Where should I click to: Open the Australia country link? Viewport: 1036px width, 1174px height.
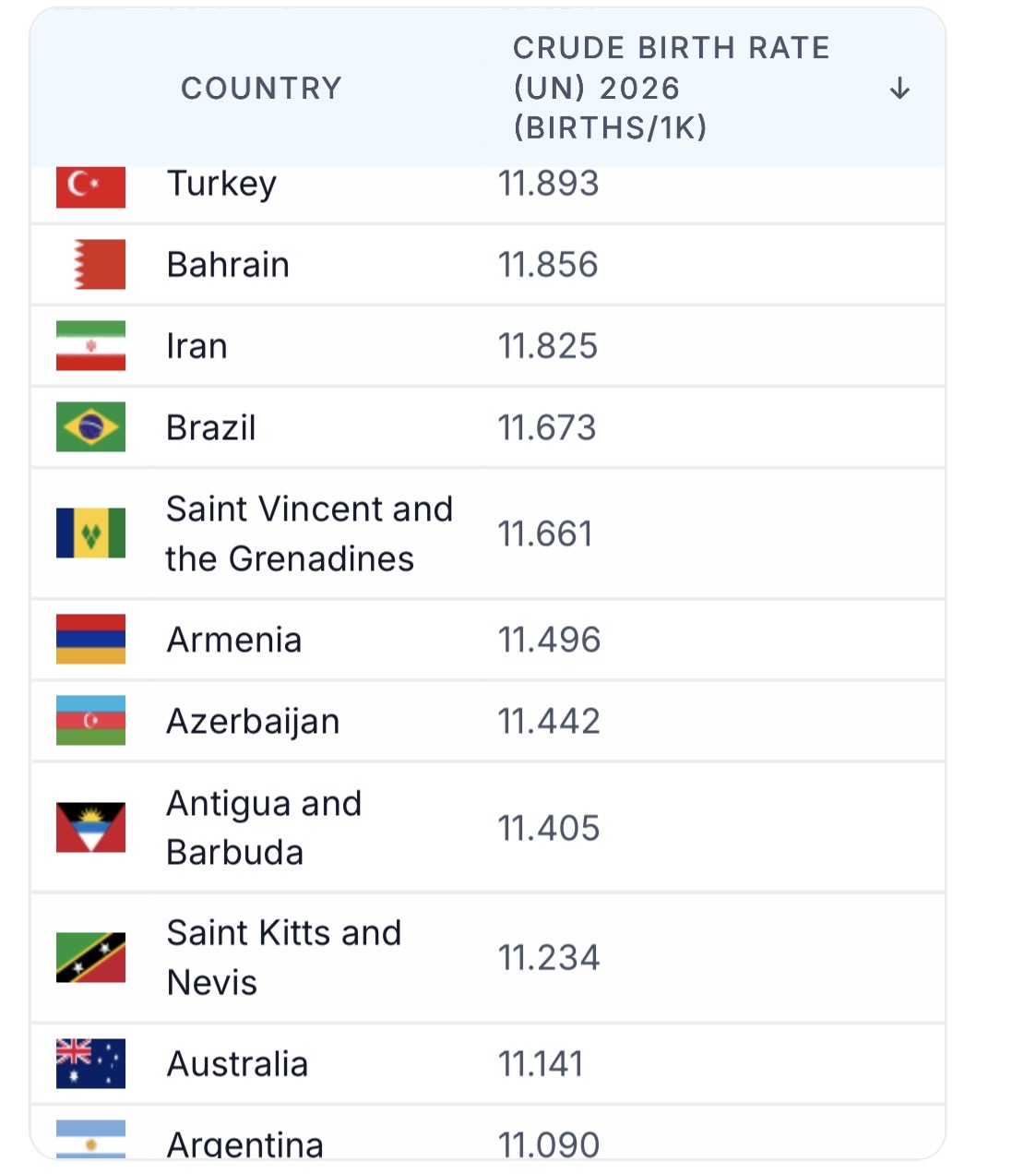click(x=237, y=1064)
